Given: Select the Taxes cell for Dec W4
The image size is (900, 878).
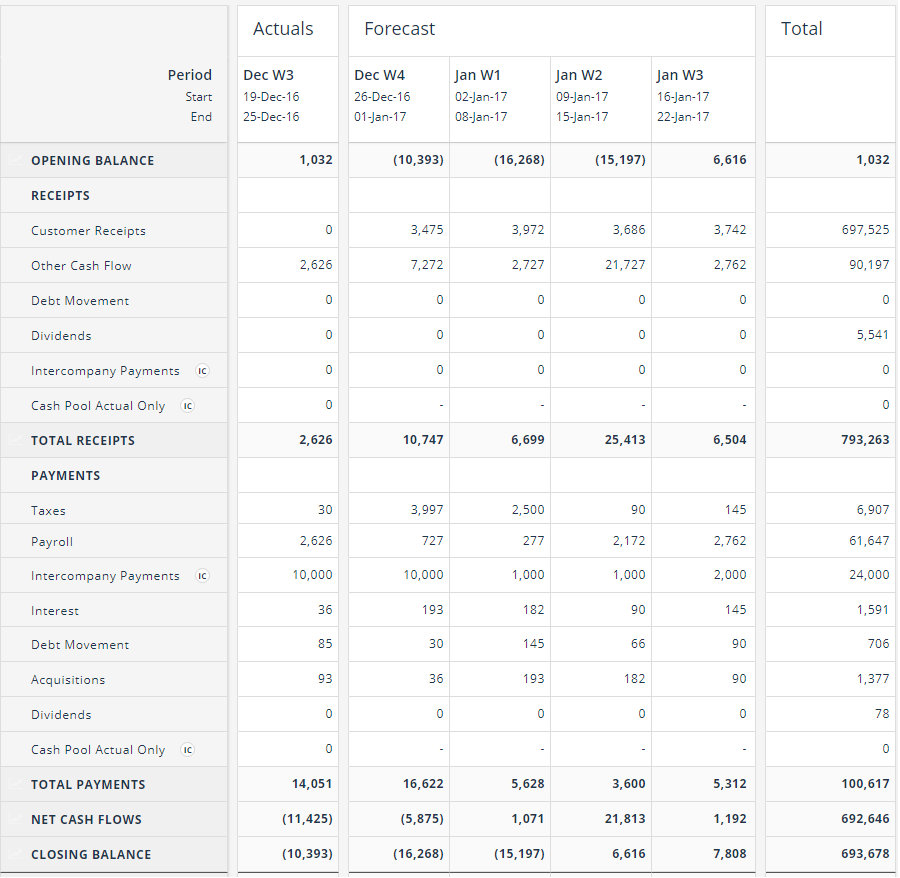Looking at the screenshot, I should tap(427, 510).
